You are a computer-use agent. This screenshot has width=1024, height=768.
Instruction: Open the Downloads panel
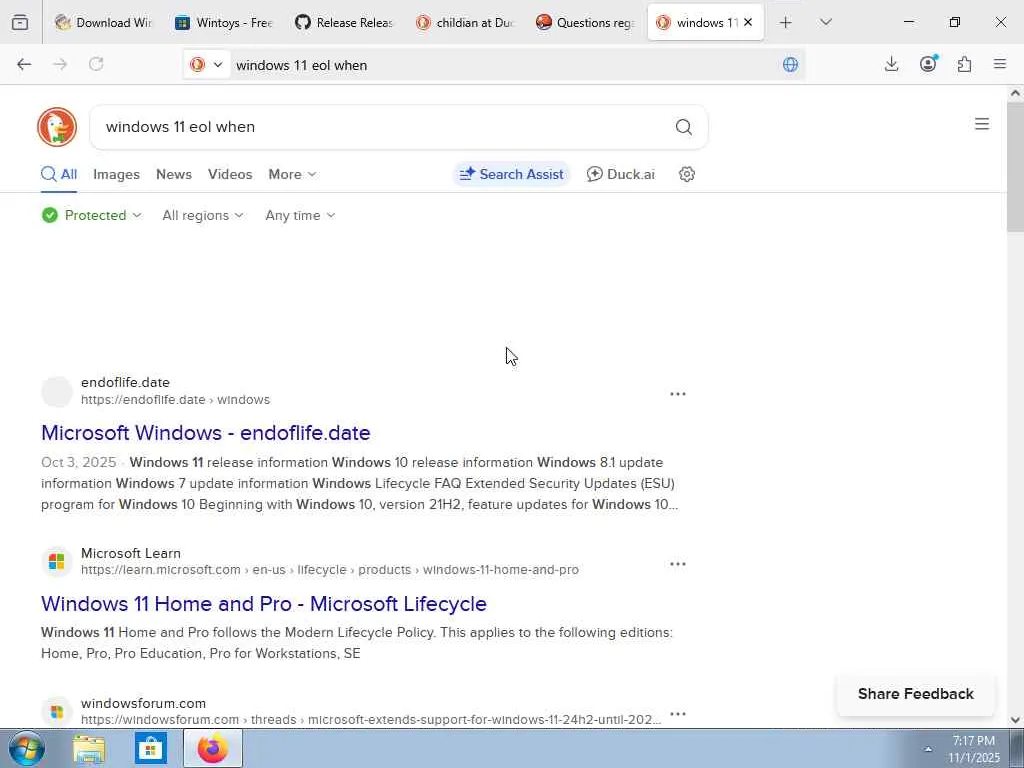[x=891, y=64]
